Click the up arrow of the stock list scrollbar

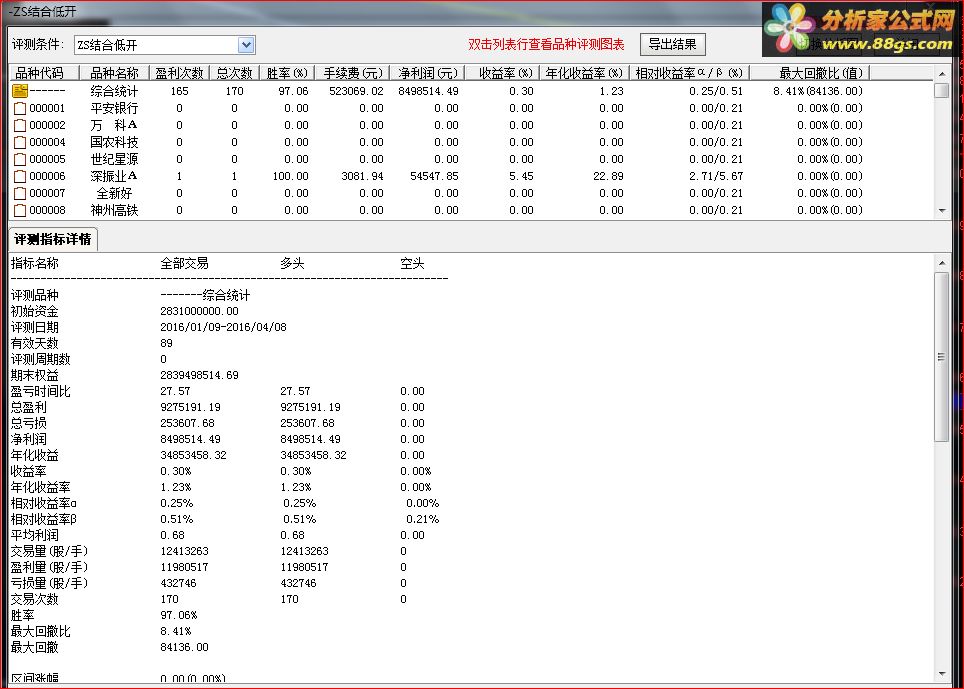pos(941,74)
